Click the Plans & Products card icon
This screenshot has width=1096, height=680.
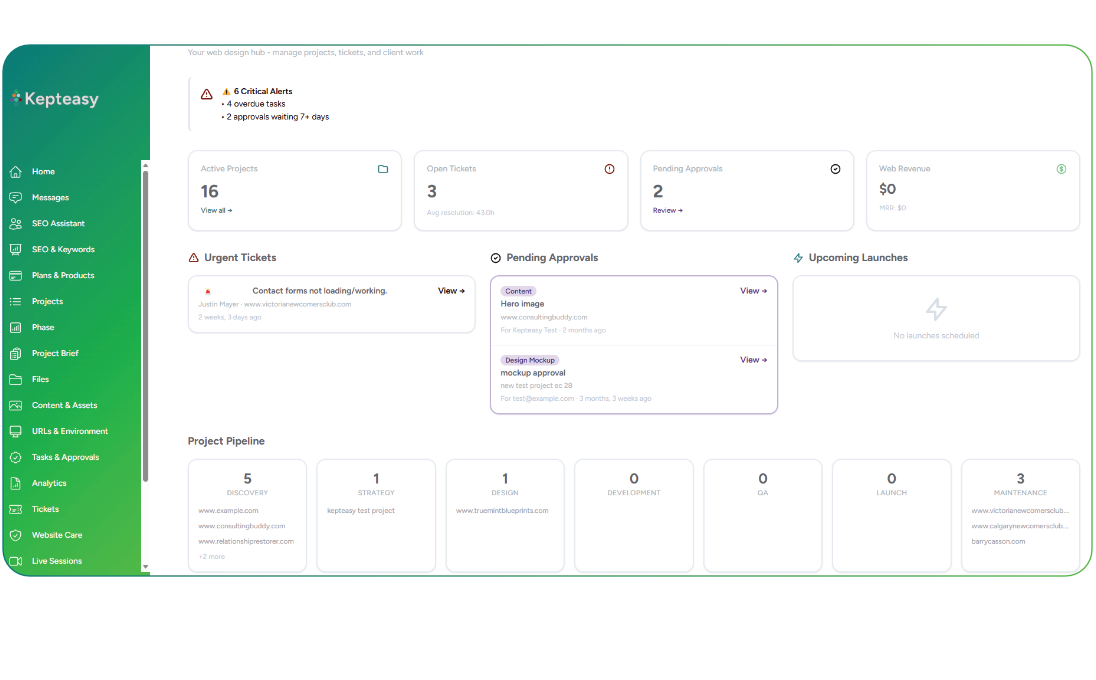[15, 275]
